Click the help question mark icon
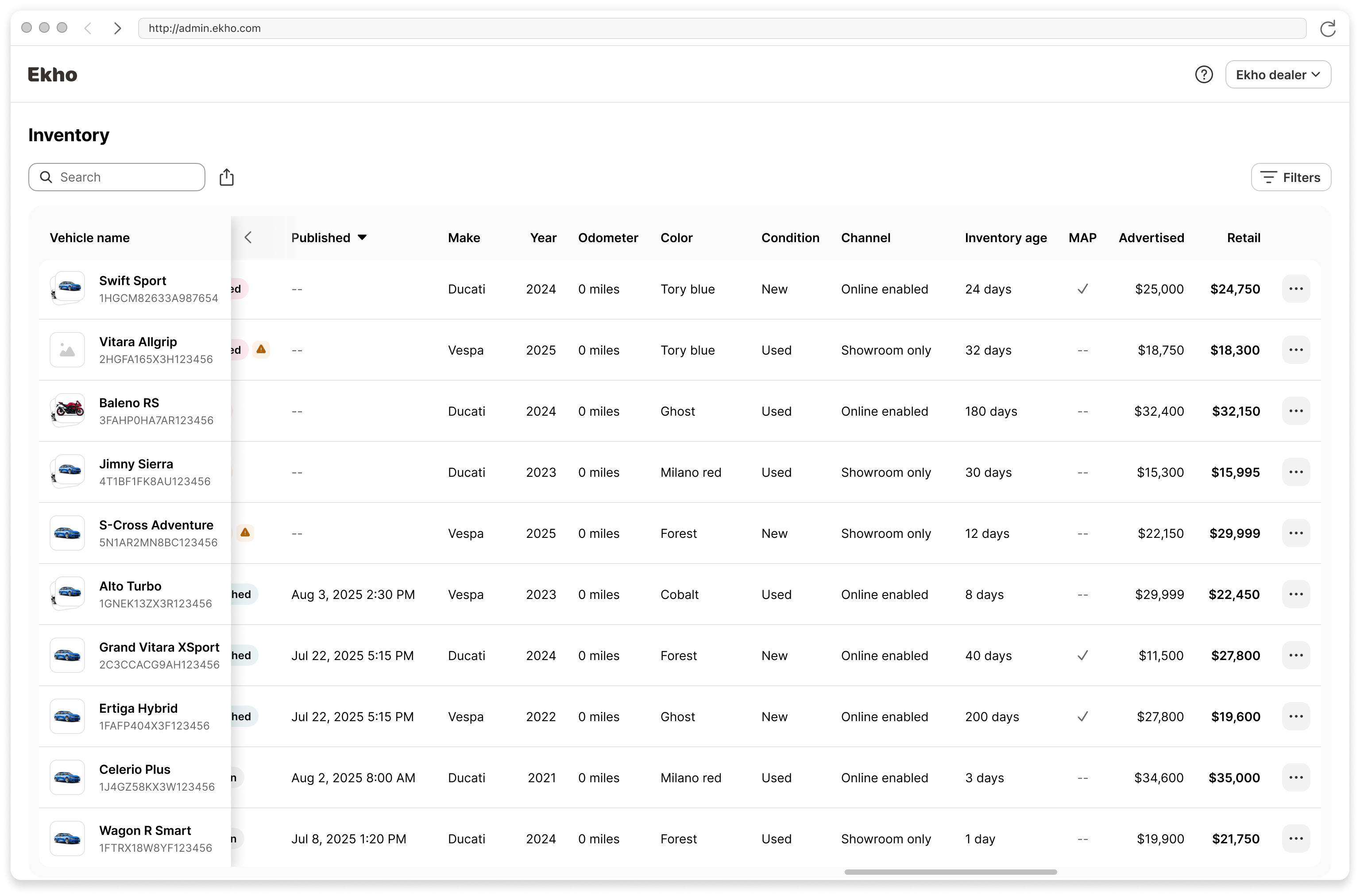This screenshot has height=896, width=1360. click(1203, 75)
